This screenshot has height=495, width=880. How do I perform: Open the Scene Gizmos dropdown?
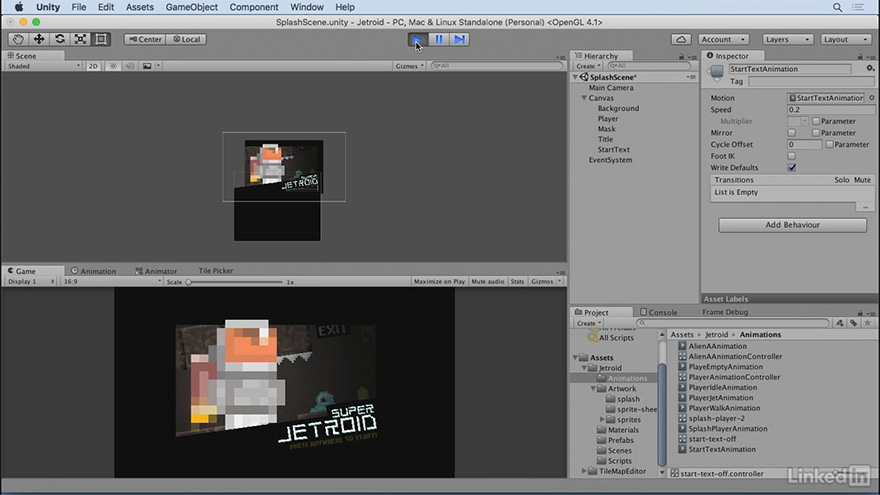tap(409, 66)
